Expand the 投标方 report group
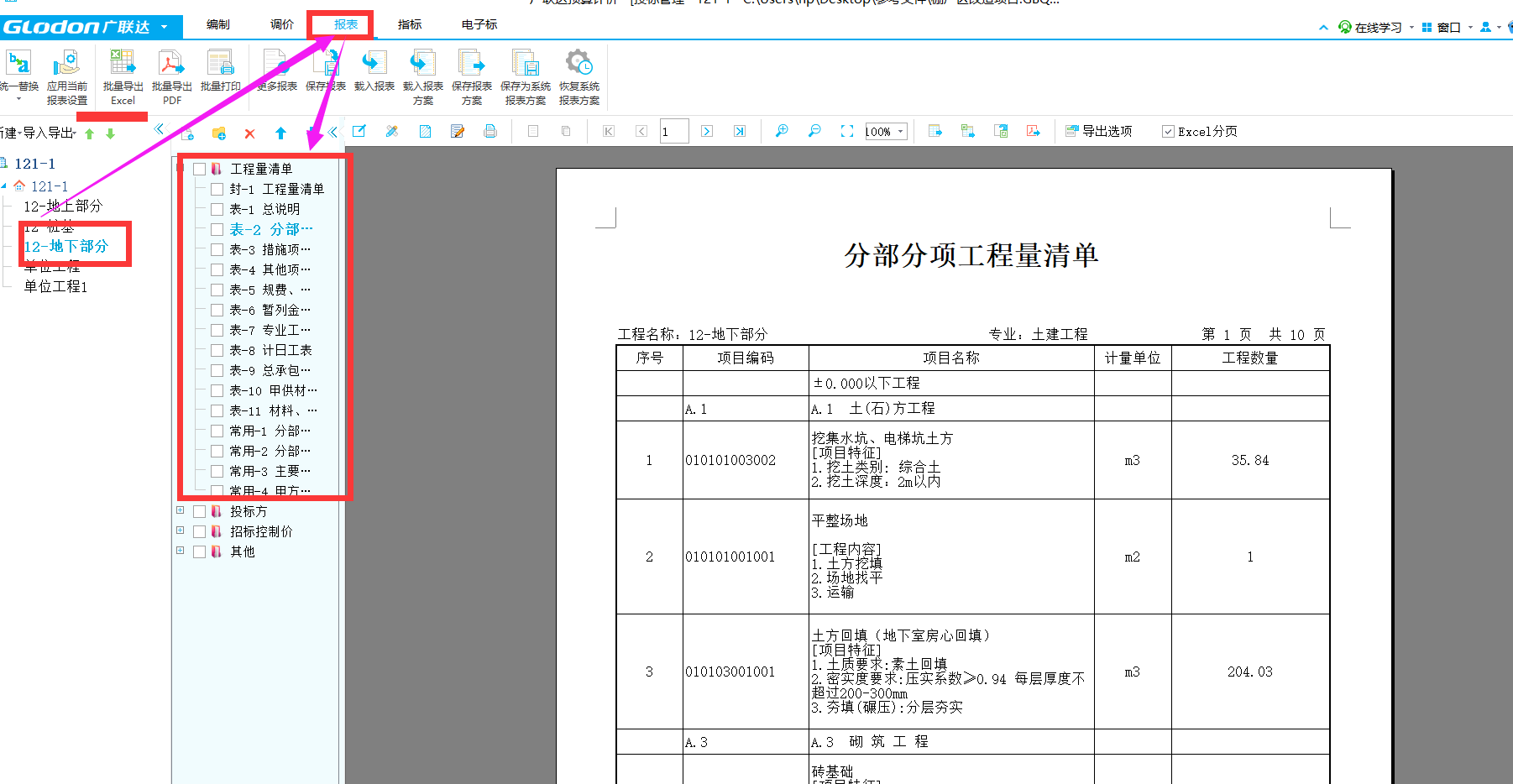Viewport: 1513px width, 784px height. coord(180,510)
